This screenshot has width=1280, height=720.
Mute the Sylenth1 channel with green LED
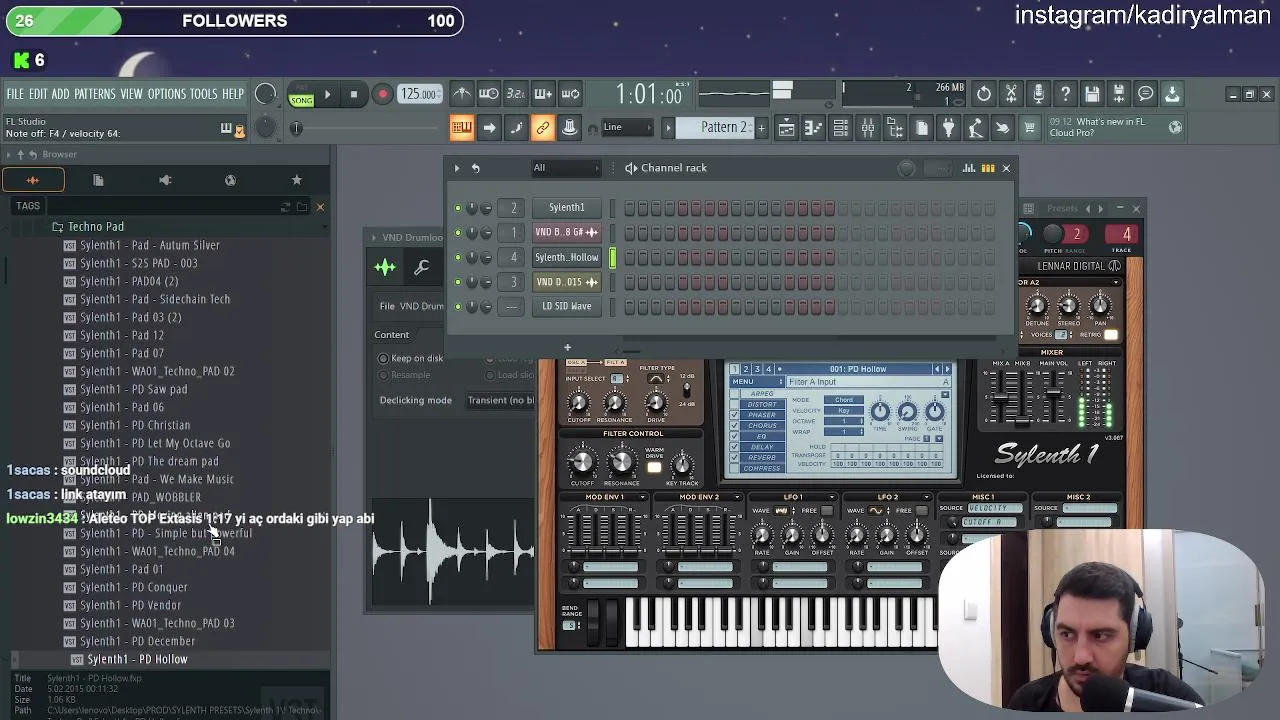point(458,208)
